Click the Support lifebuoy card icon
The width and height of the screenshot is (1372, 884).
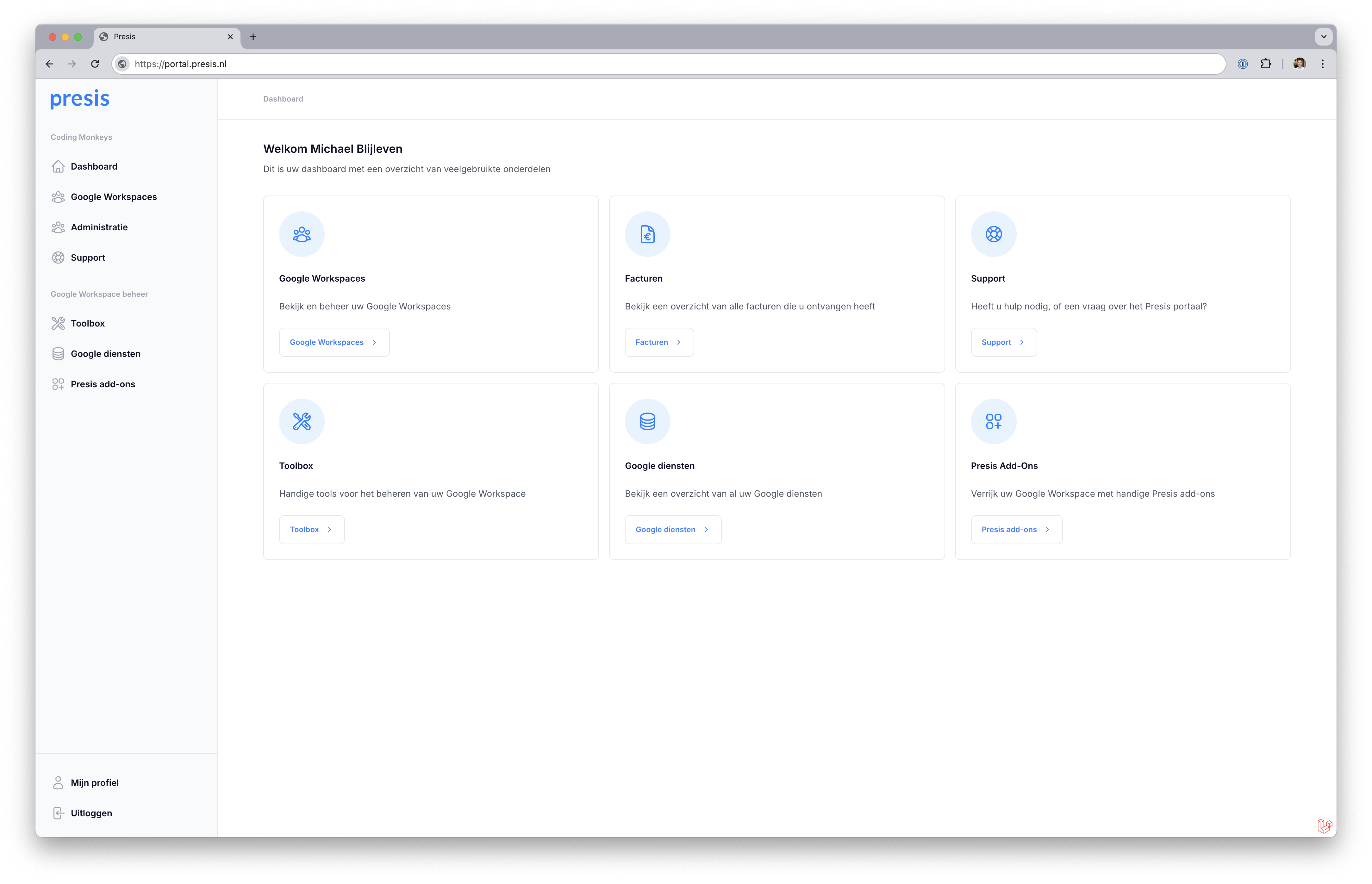(993, 234)
